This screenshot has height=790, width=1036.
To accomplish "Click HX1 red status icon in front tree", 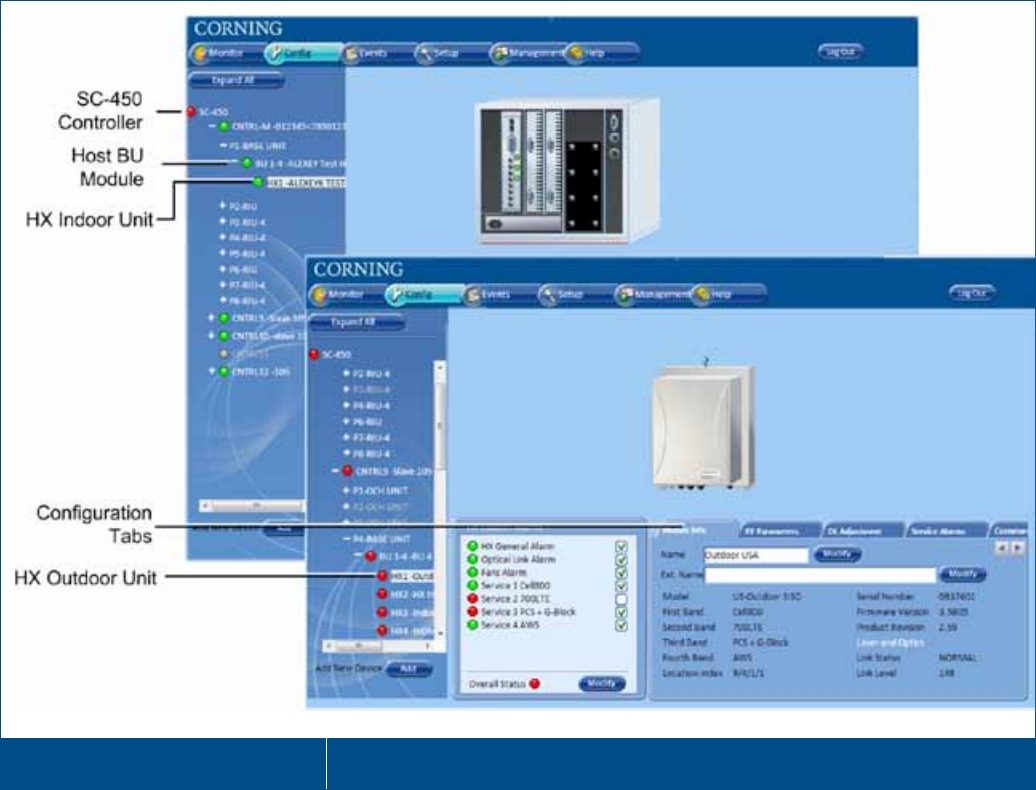I will [382, 576].
